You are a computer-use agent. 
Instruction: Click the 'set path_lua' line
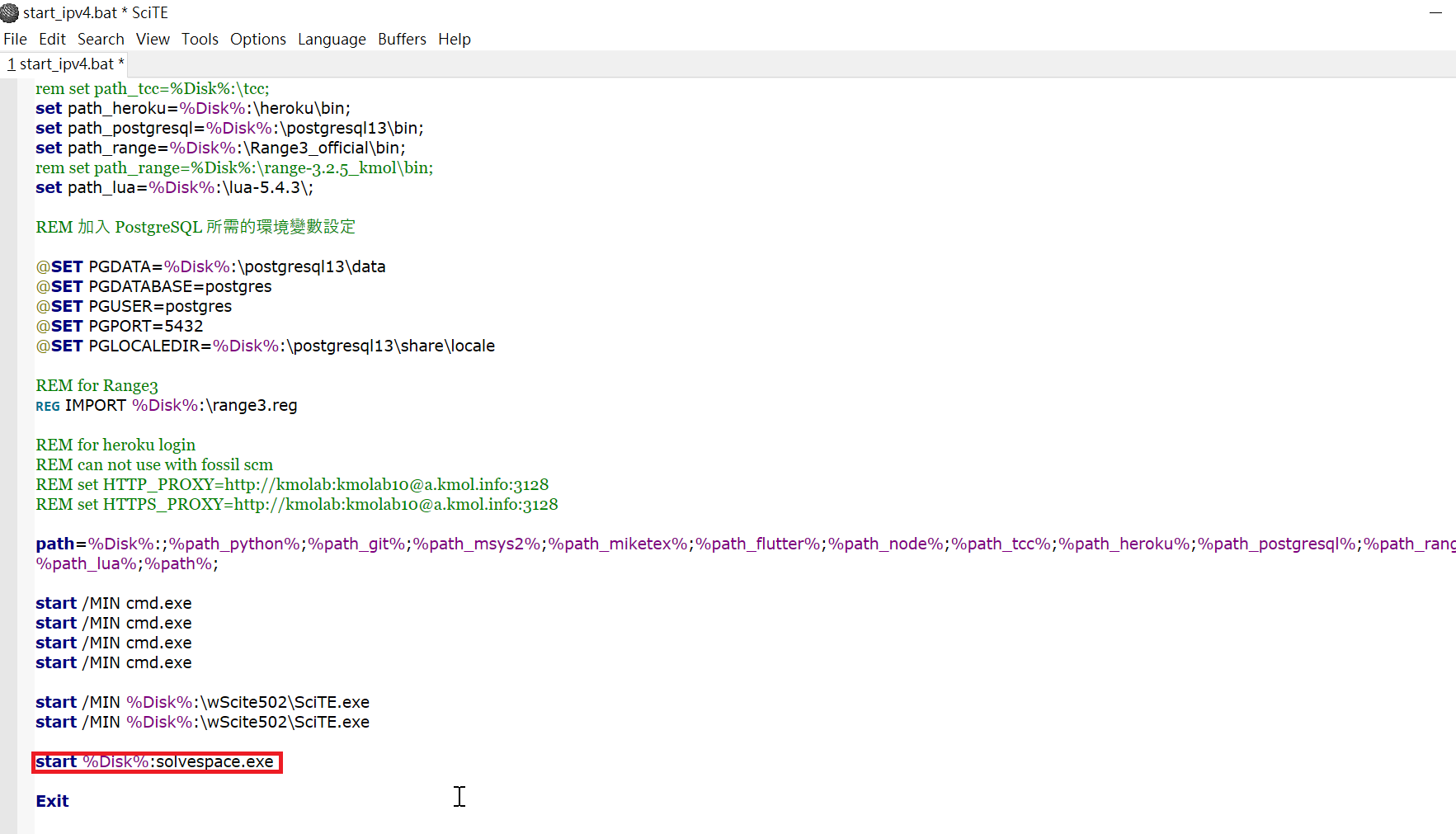pyautogui.click(x=174, y=187)
